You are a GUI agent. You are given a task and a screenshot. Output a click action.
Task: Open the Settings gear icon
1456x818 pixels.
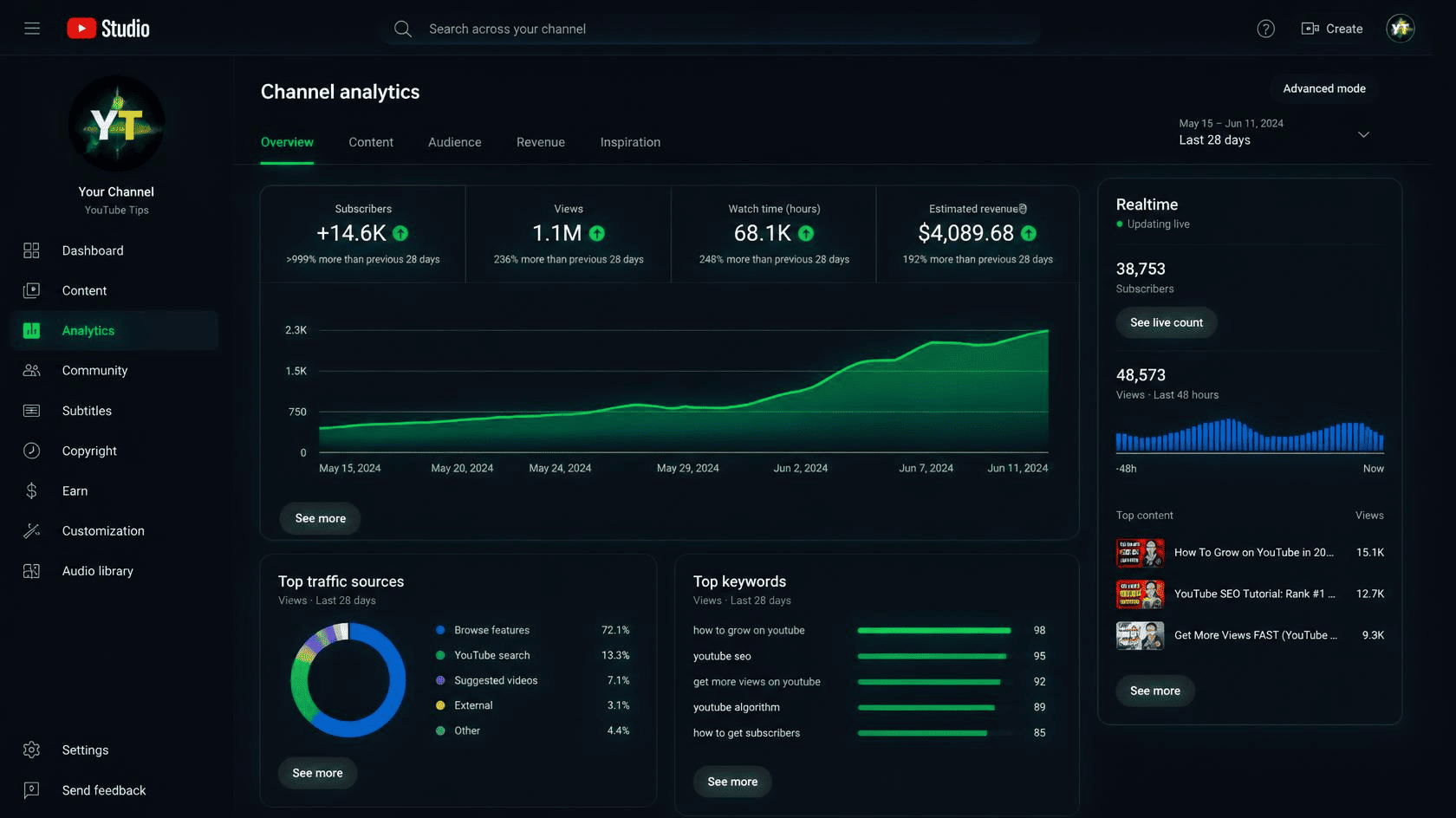31,750
